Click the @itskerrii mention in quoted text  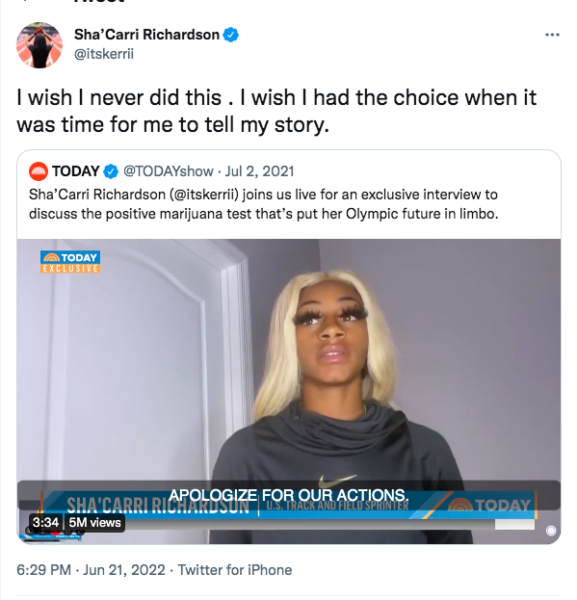(204, 195)
